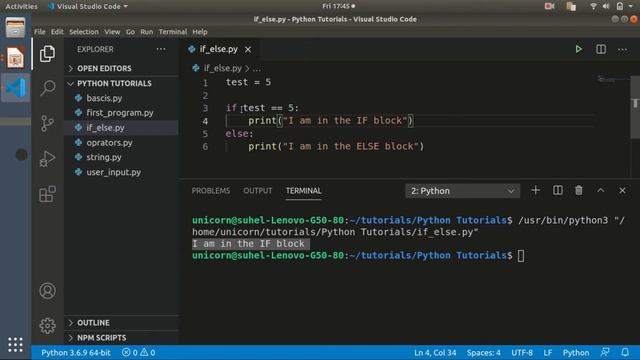Click Python 3.6.9 64-bit interpreter selector
The image size is (640, 360).
[76, 353]
